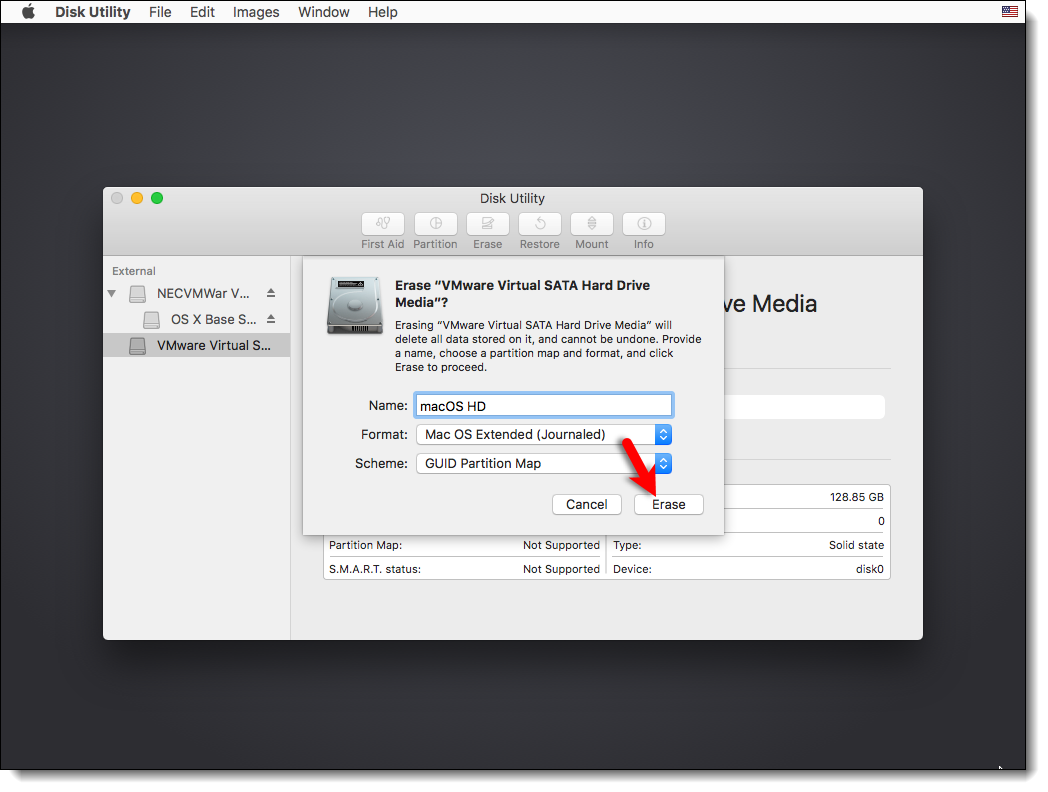The height and width of the screenshot is (792, 1048).
Task: Select NECVMWar V... in sidebar
Action: [196, 293]
